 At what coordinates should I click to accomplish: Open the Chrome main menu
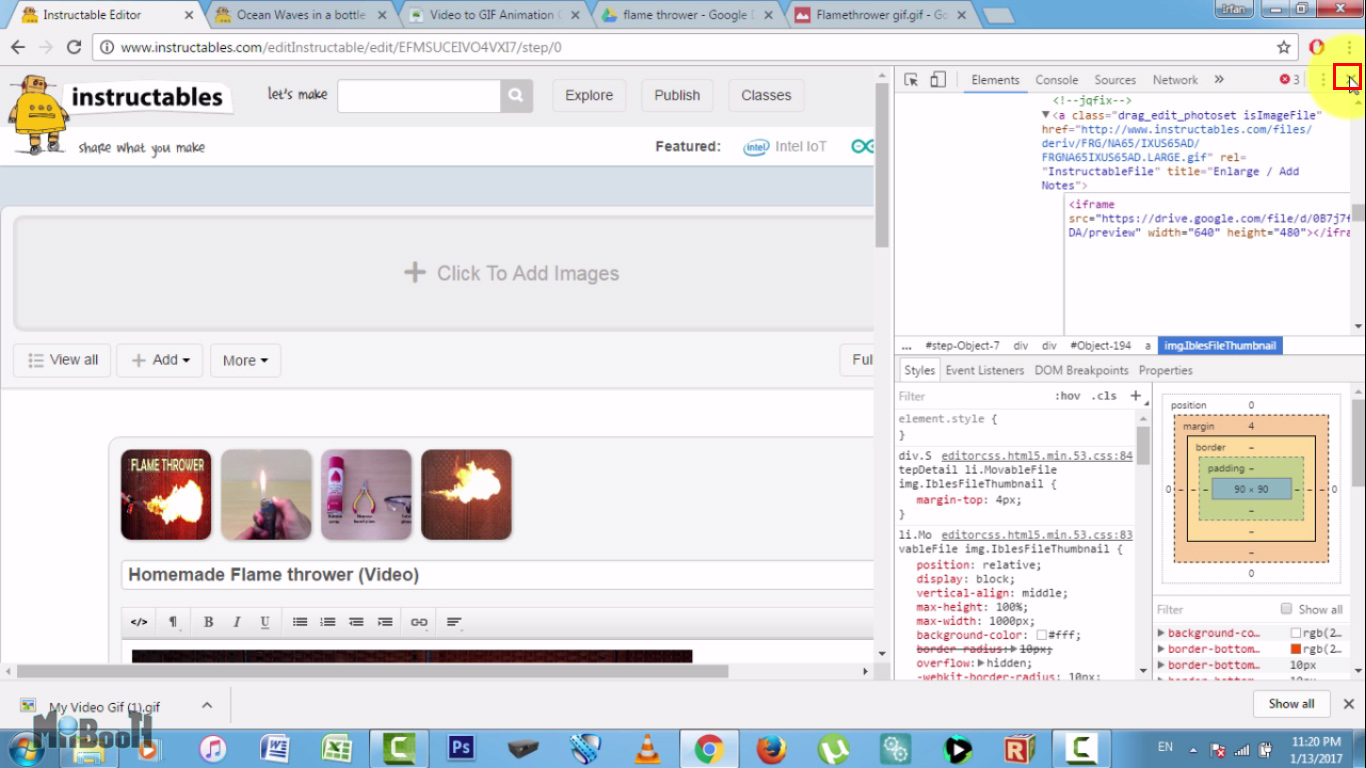(1349, 47)
